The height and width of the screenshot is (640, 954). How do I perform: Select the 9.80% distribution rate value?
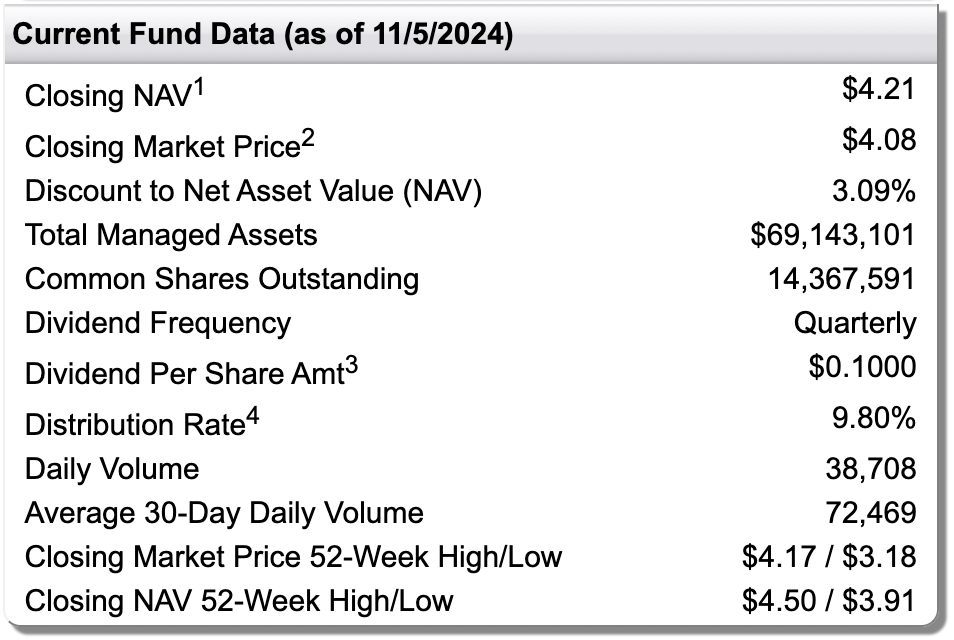pyautogui.click(x=874, y=418)
